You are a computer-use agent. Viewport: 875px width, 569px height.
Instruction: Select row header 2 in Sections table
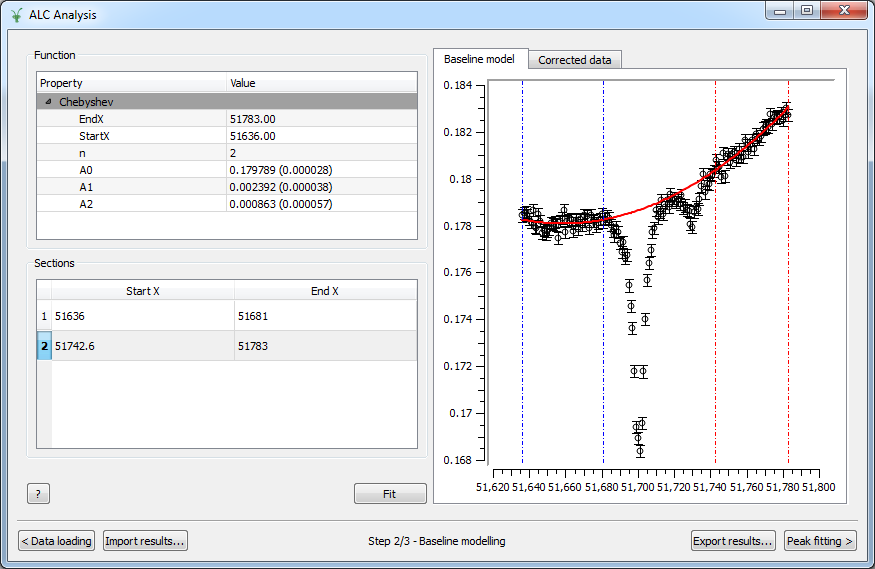pyautogui.click(x=44, y=346)
